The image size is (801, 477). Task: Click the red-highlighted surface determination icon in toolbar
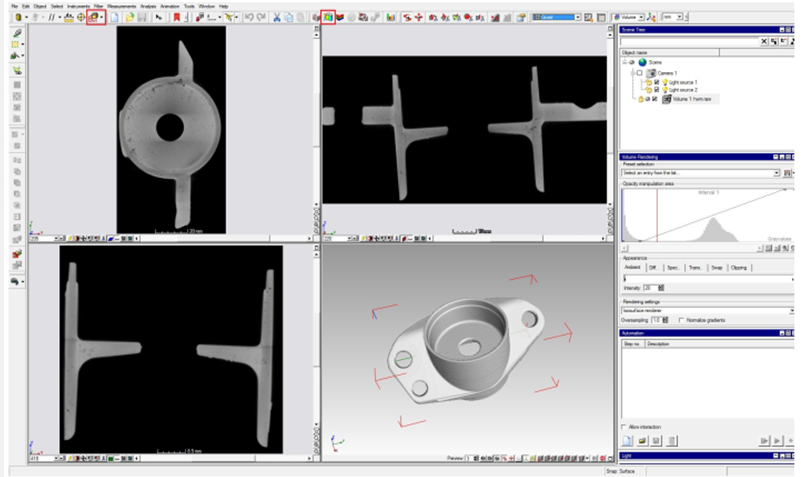[x=95, y=17]
